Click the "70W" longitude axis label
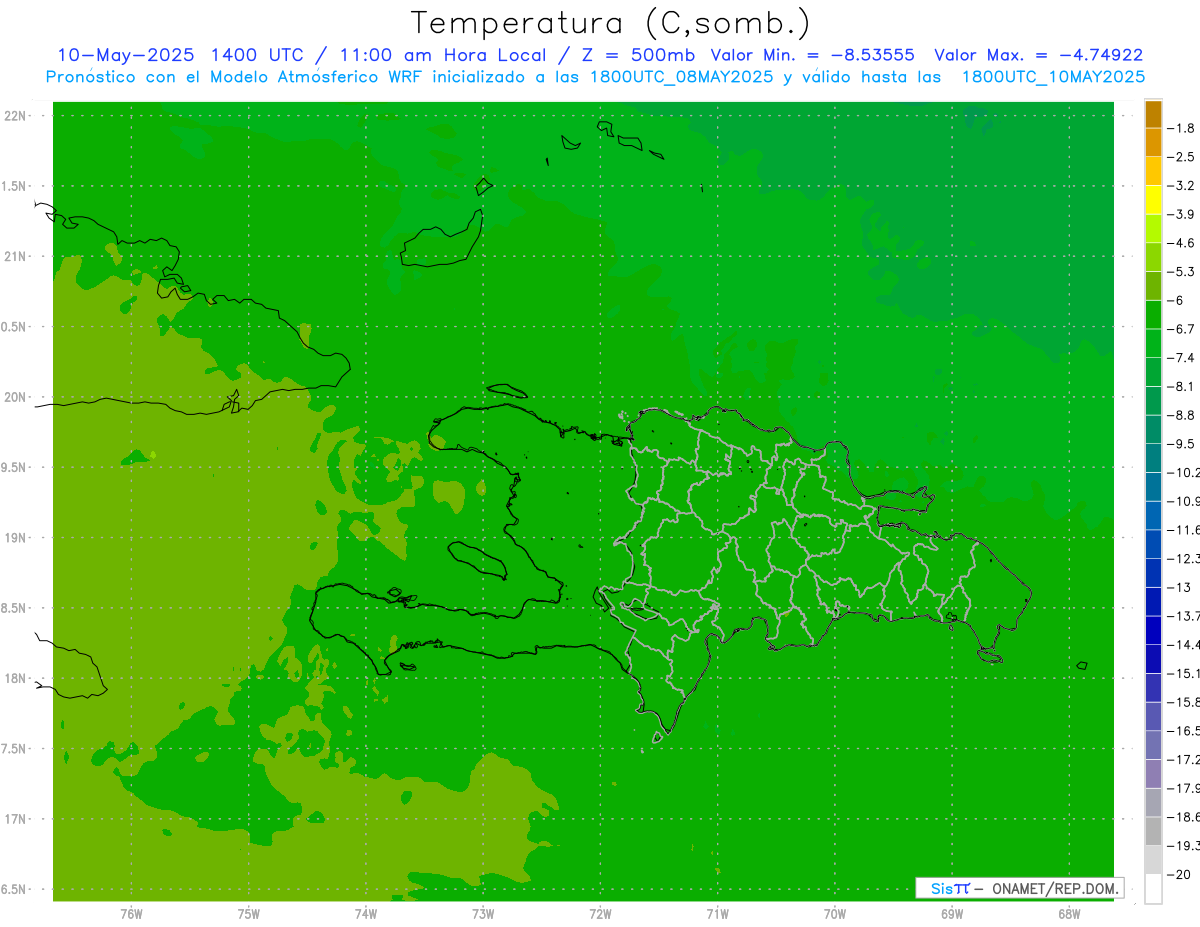 click(835, 913)
